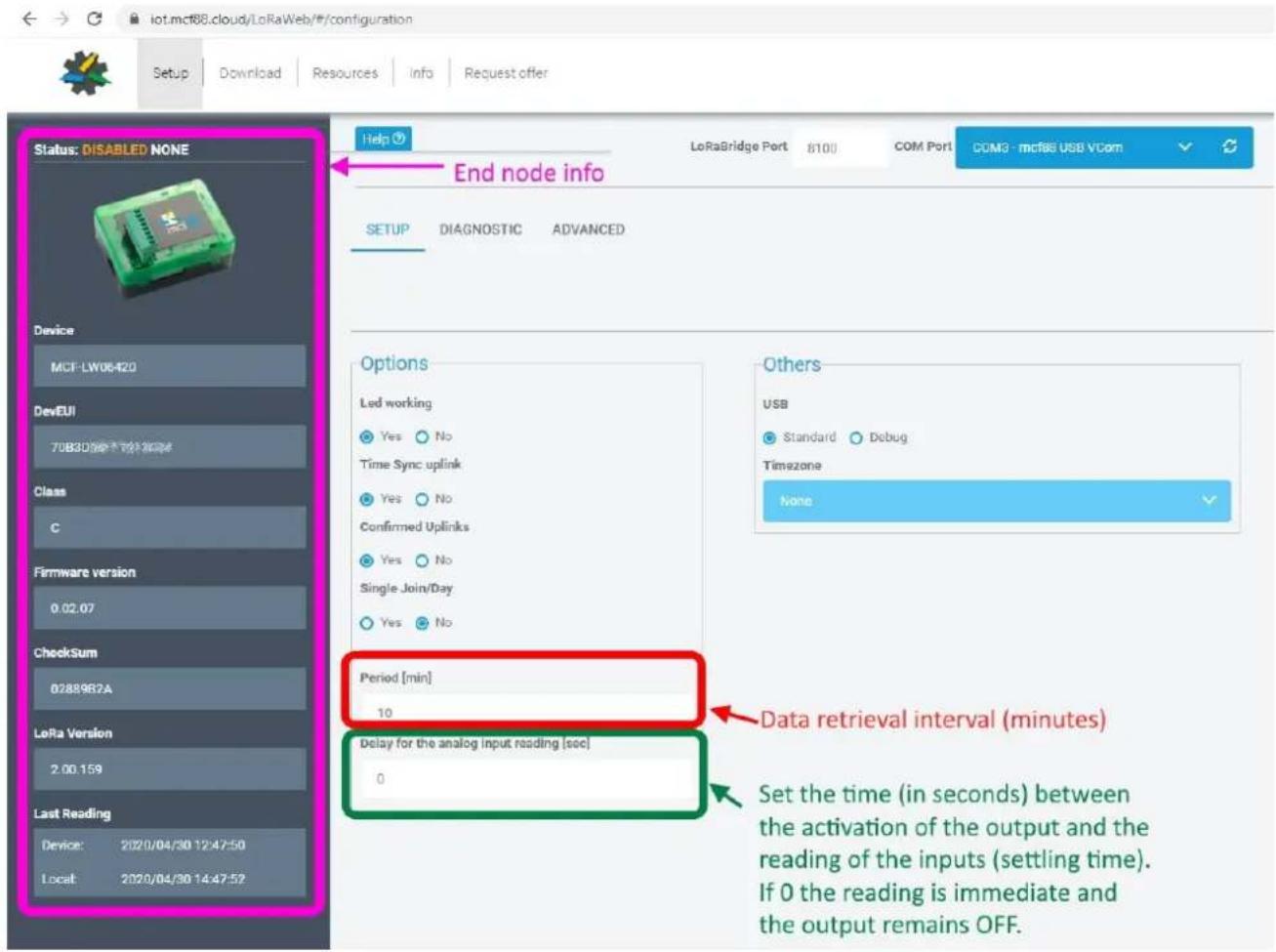Screen dimensions: 1276x952
Task: Select Yes for Confirmed Uplinks
Action: (x=366, y=560)
